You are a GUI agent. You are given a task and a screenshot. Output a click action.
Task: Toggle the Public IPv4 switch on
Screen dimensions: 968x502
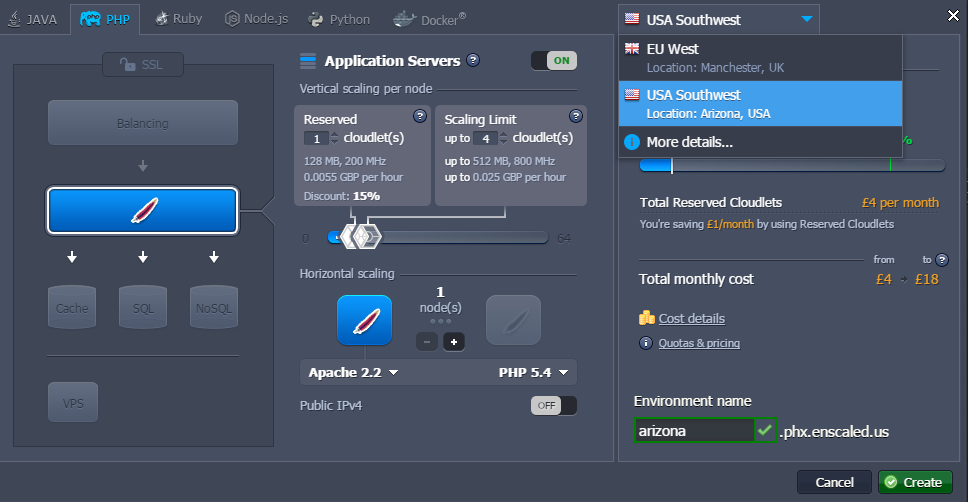point(554,406)
